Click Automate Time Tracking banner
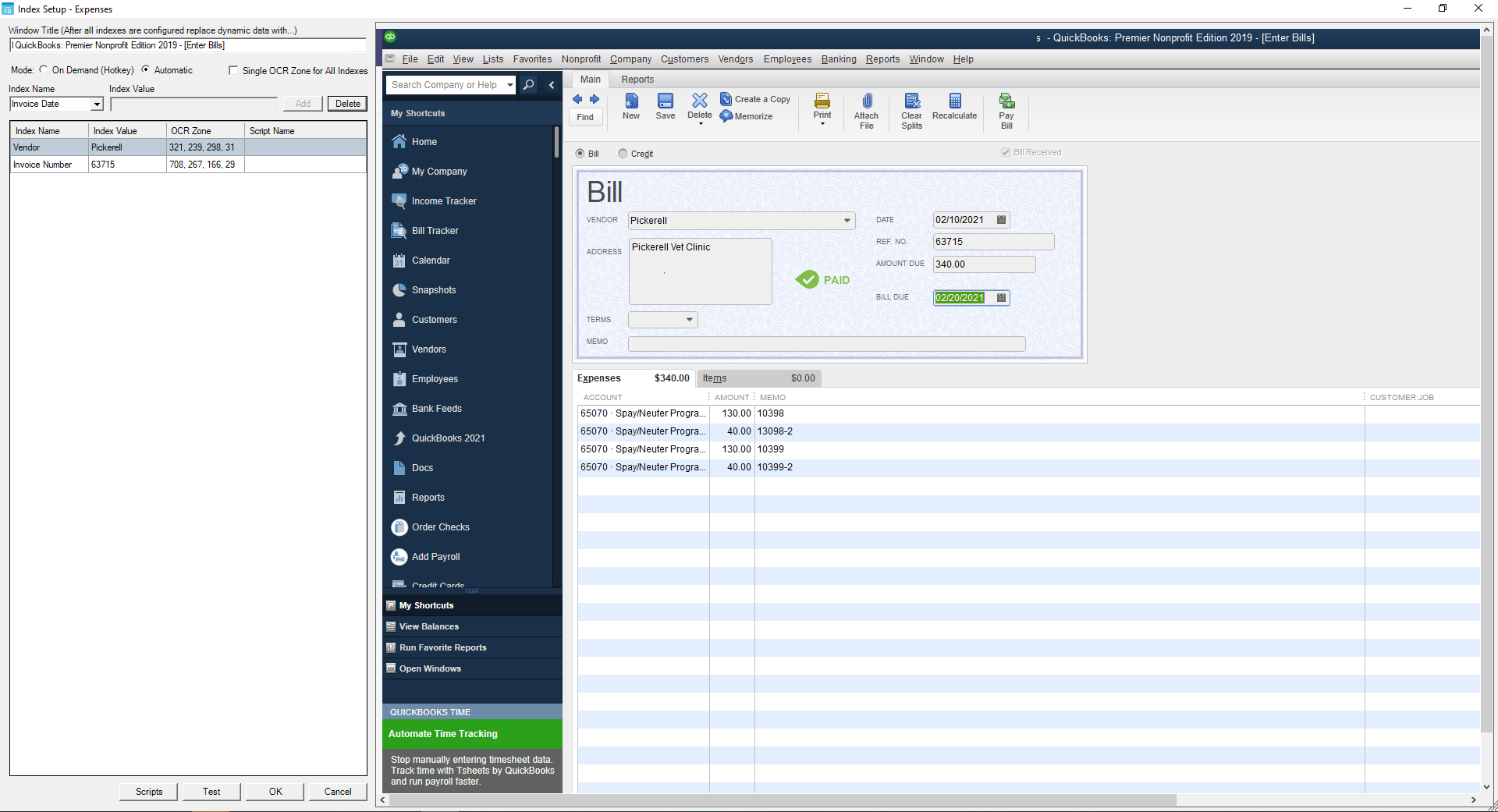The image size is (1498, 812). [472, 734]
